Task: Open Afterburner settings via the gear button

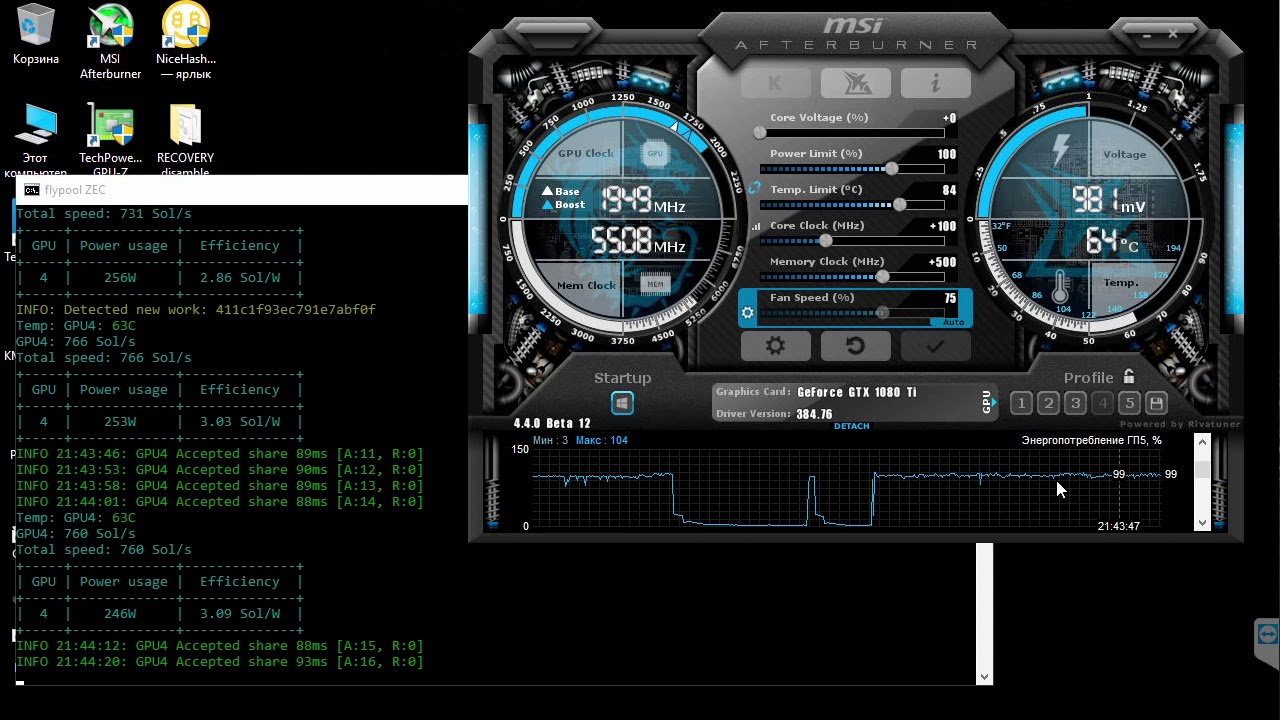Action: click(775, 345)
